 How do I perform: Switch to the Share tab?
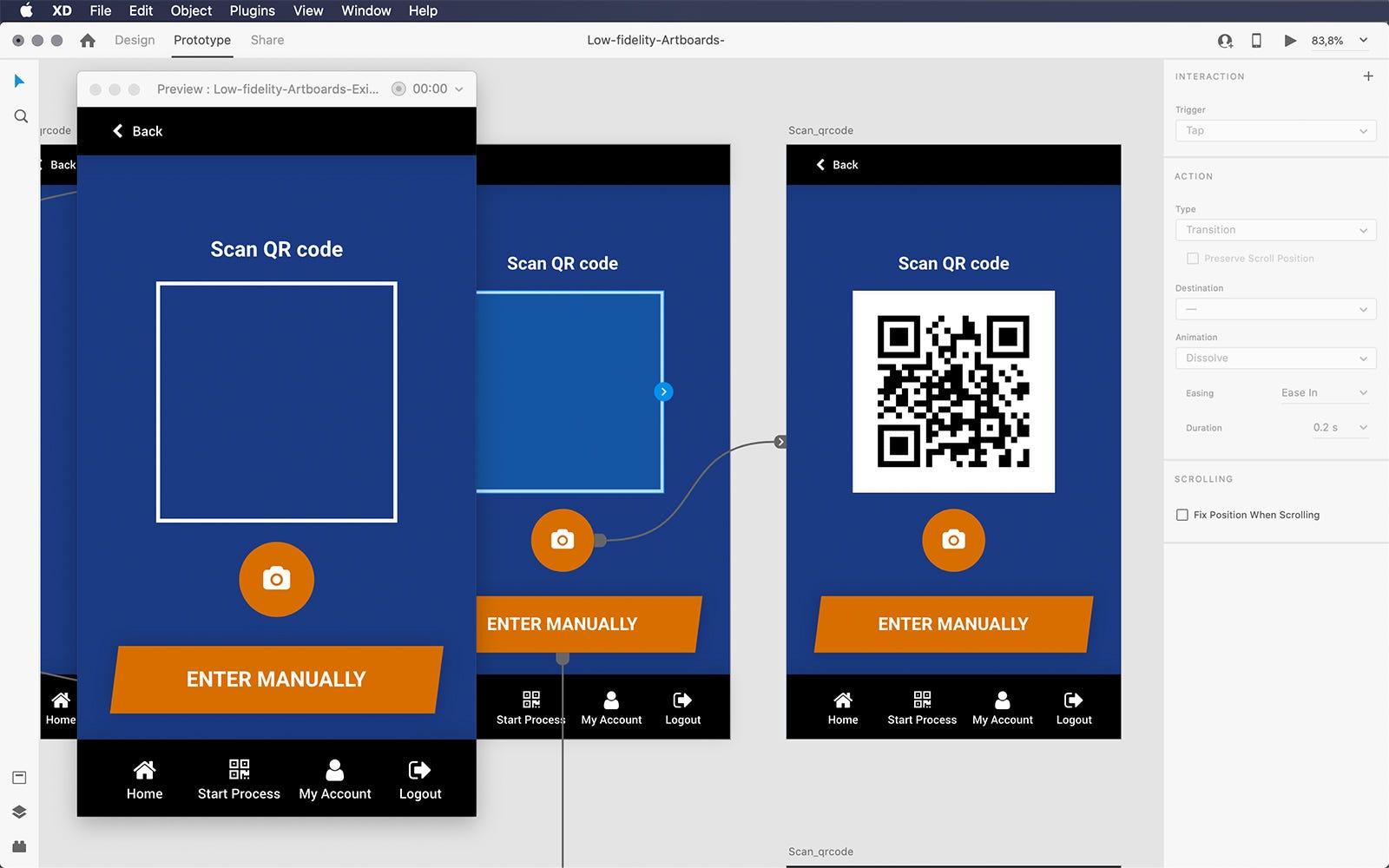pyautogui.click(x=267, y=40)
